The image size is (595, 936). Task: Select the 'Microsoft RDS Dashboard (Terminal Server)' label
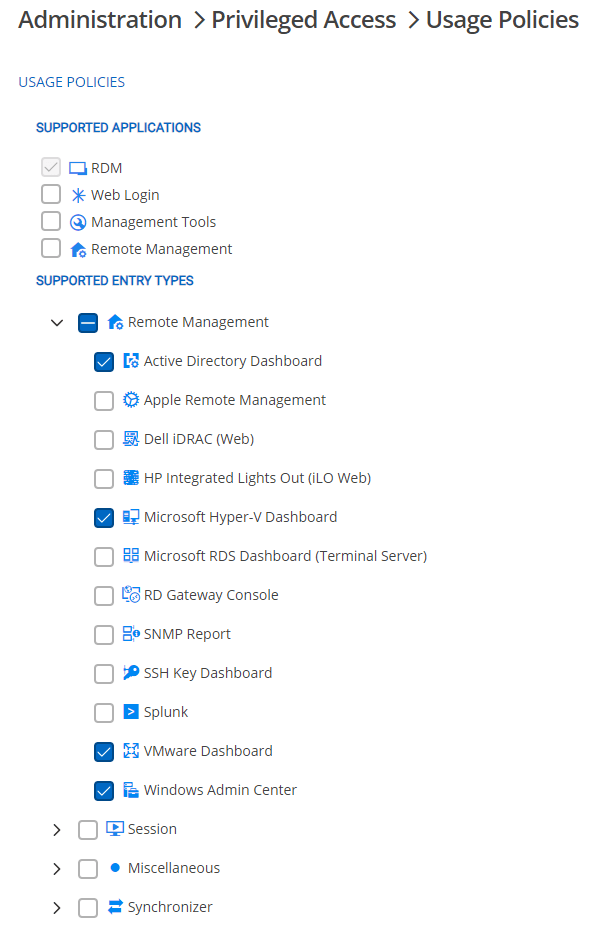click(285, 556)
